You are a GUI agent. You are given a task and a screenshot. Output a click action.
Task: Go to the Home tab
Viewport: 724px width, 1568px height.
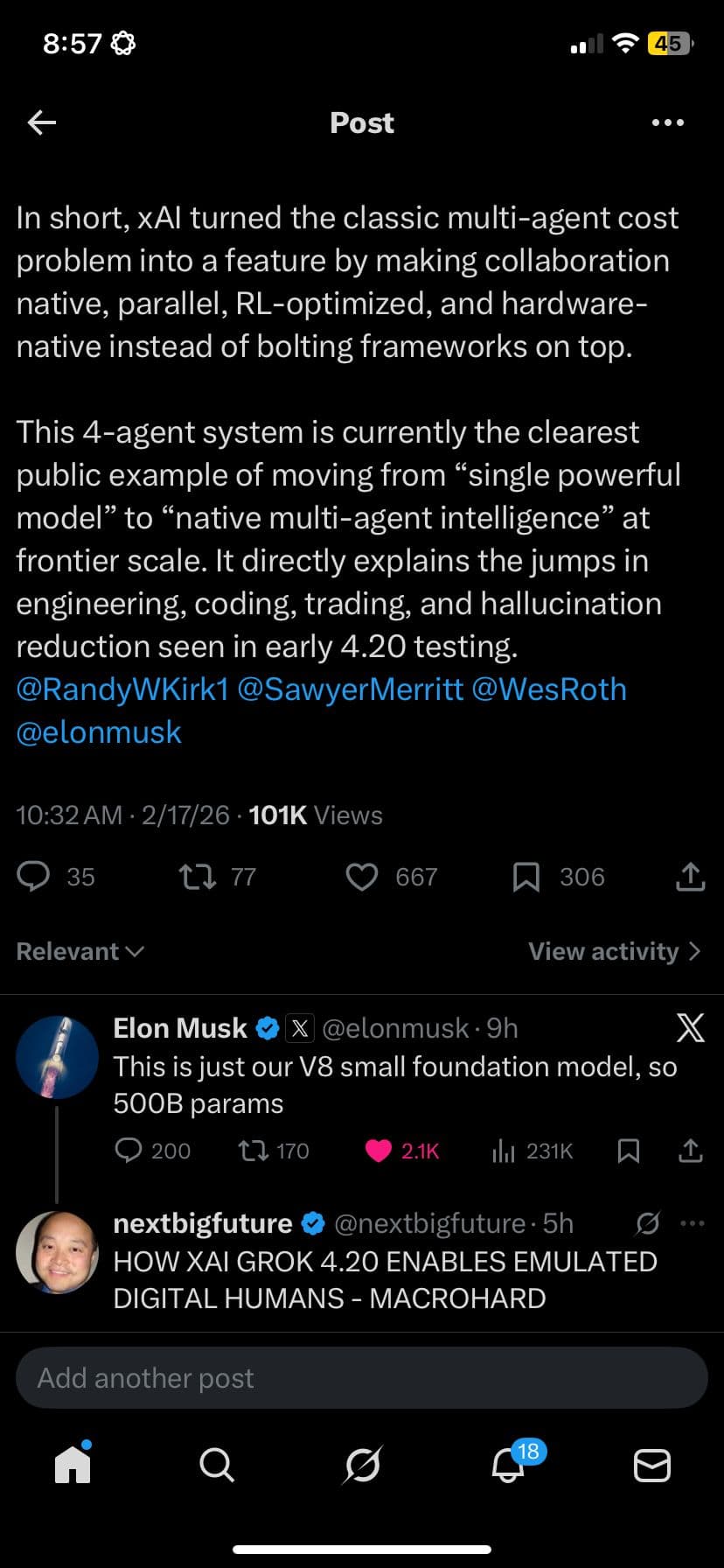pyautogui.click(x=73, y=1464)
